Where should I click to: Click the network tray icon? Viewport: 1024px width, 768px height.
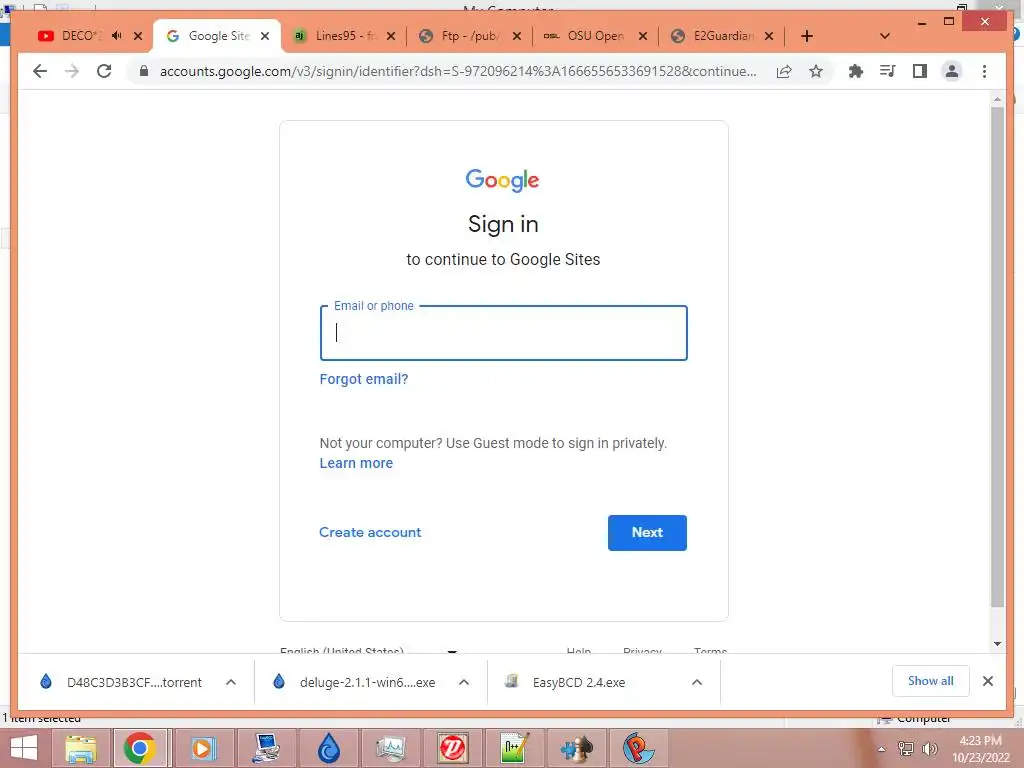tap(906, 748)
